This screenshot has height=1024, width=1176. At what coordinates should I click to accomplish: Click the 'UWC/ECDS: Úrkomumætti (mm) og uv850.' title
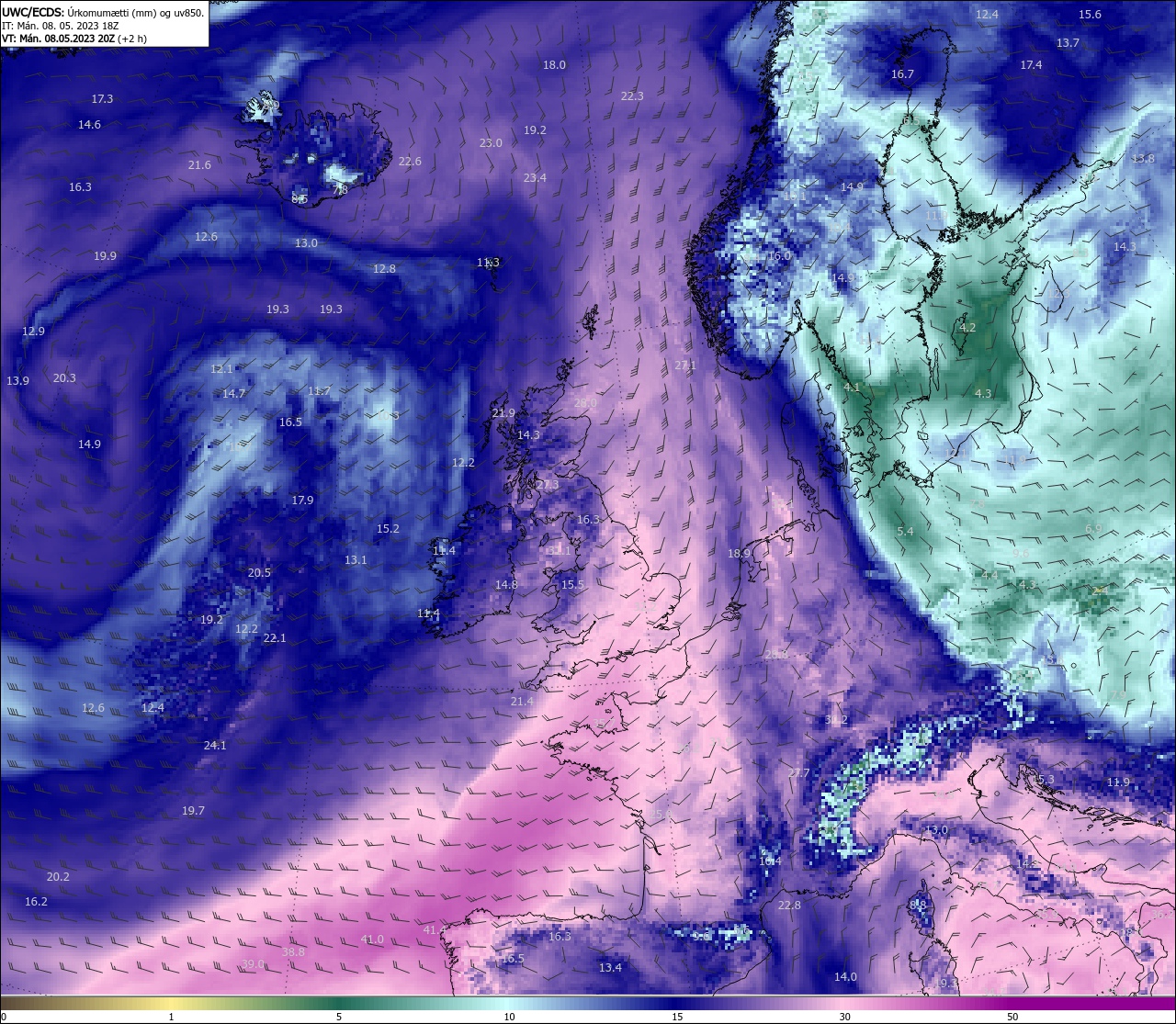103,13
